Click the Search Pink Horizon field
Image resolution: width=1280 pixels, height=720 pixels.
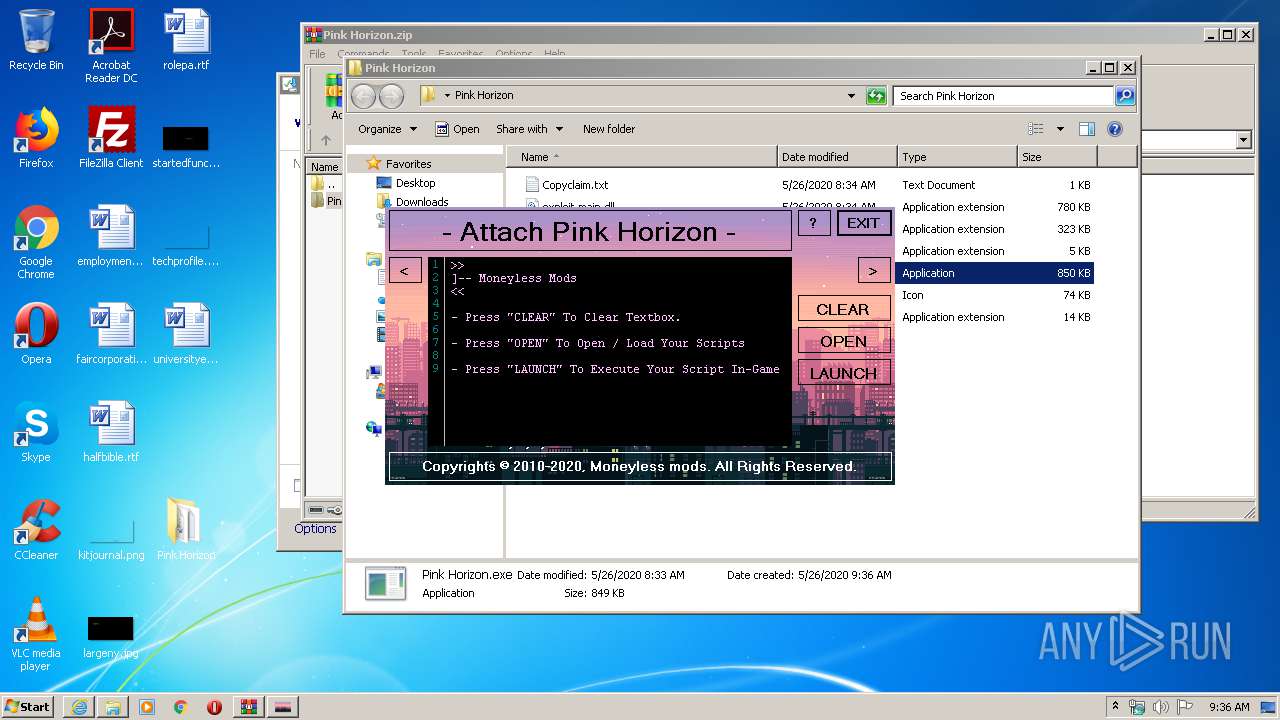tap(1003, 96)
